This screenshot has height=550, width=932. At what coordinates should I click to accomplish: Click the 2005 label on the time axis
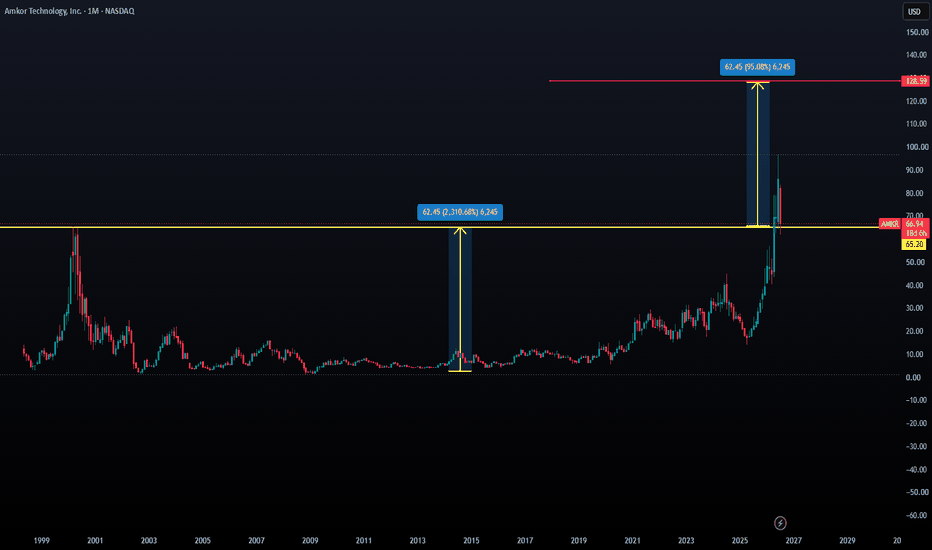point(203,540)
